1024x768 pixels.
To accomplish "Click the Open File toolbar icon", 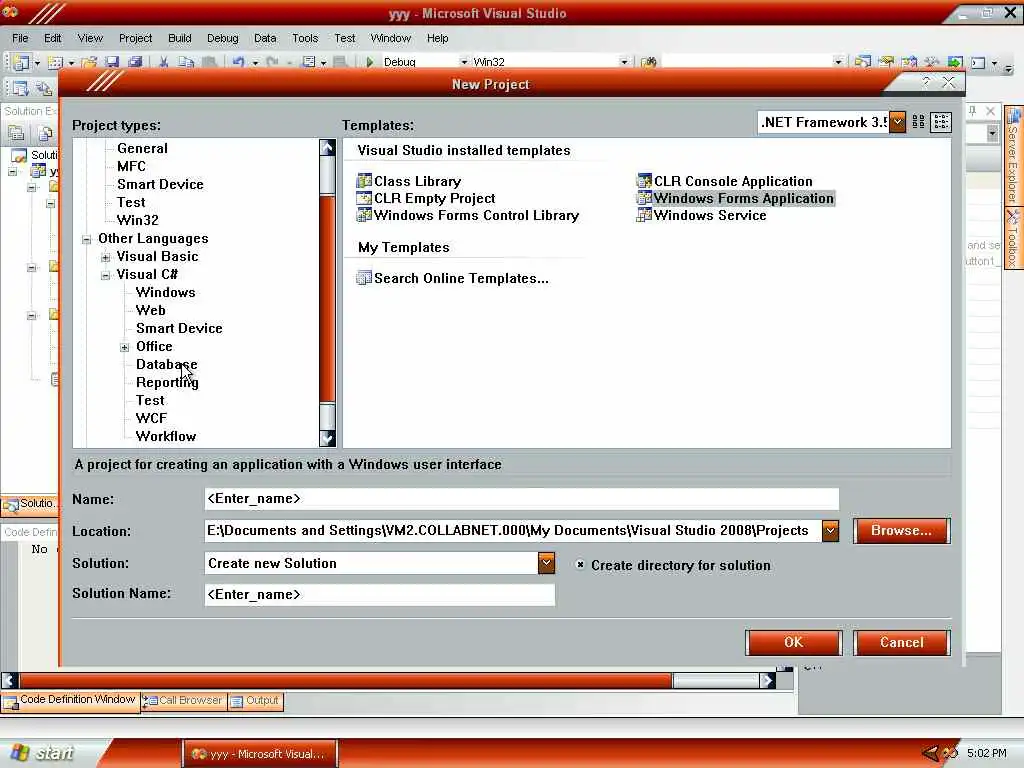I will pyautogui.click(x=89, y=62).
